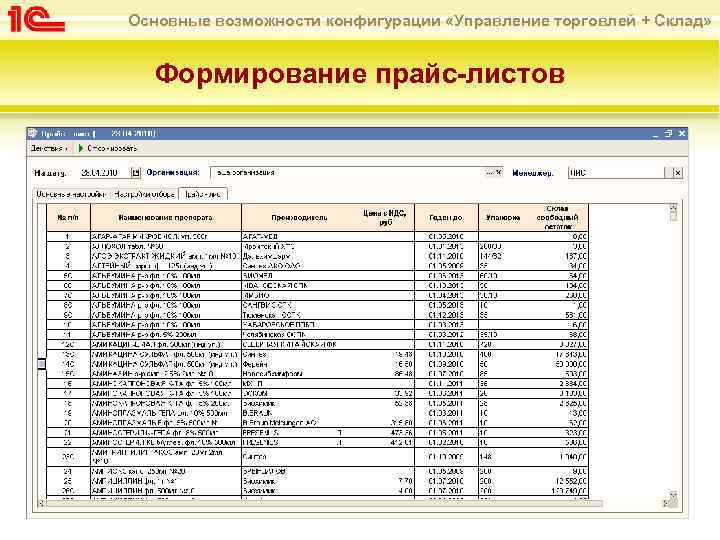The image size is (720, 540).
Task: Click the price cell 85.48
Action: click(x=403, y=374)
